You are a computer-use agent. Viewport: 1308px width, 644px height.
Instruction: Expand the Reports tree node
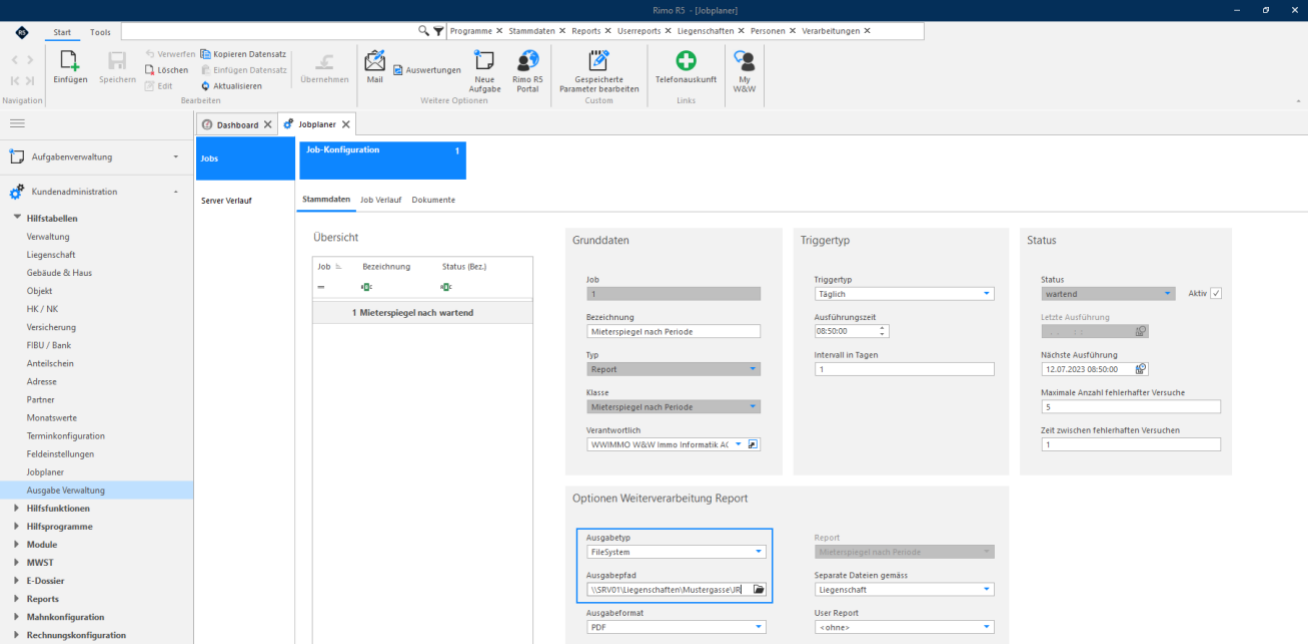[x=17, y=599]
